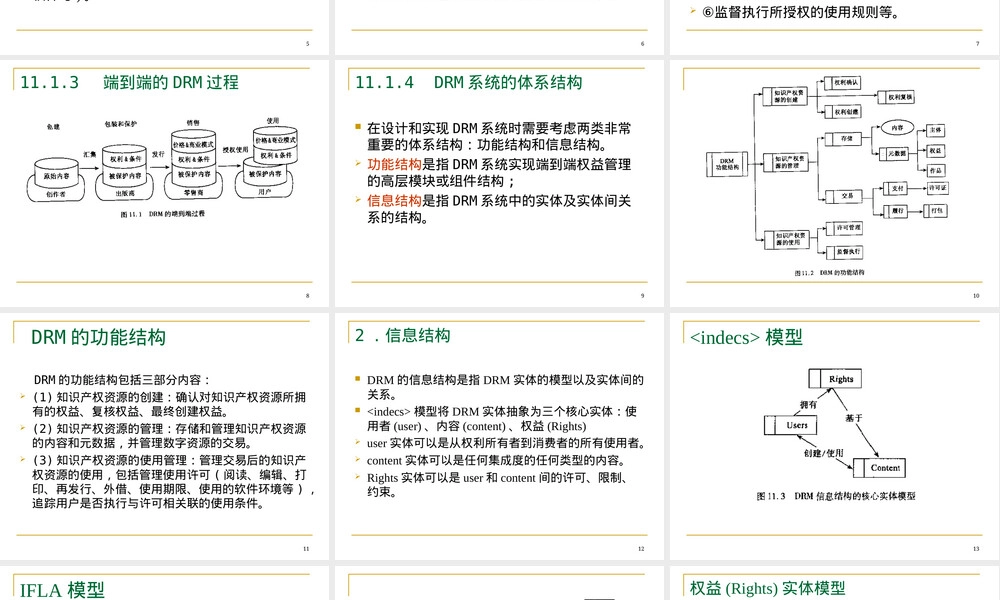Click the caption "图 11.2 DRM 的功能结构"

coord(829,273)
